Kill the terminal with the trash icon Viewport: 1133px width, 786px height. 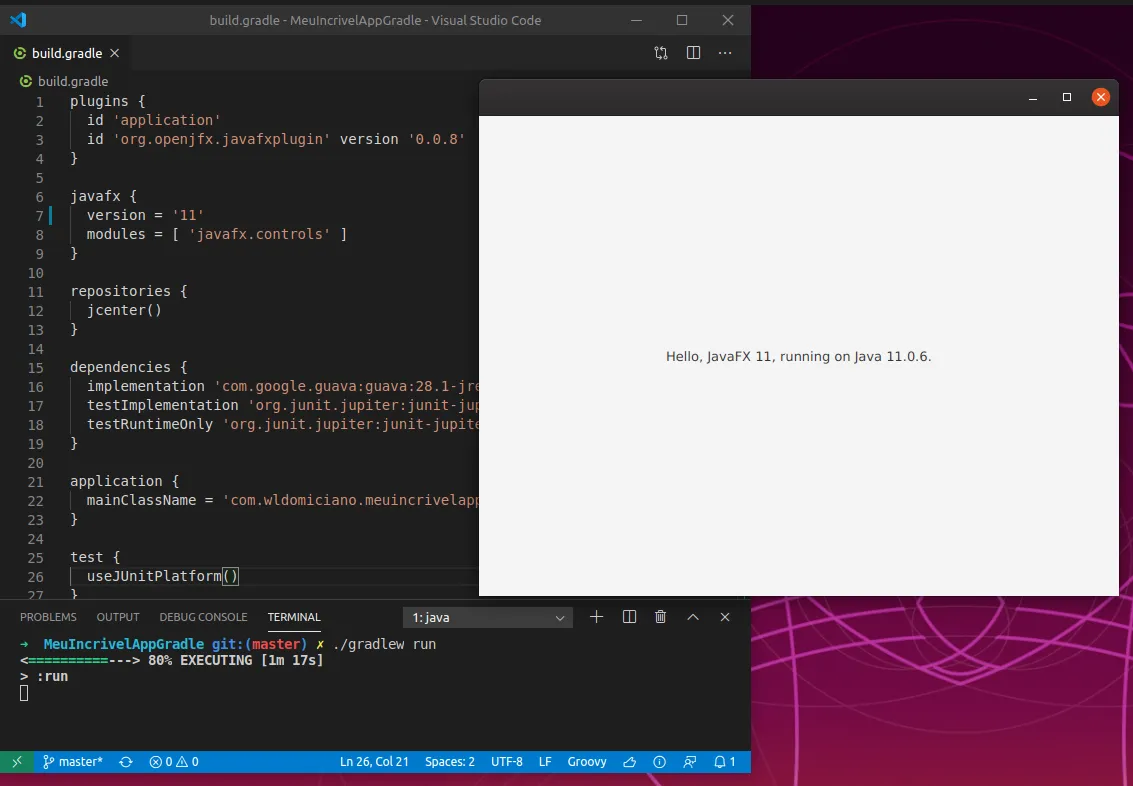point(660,617)
